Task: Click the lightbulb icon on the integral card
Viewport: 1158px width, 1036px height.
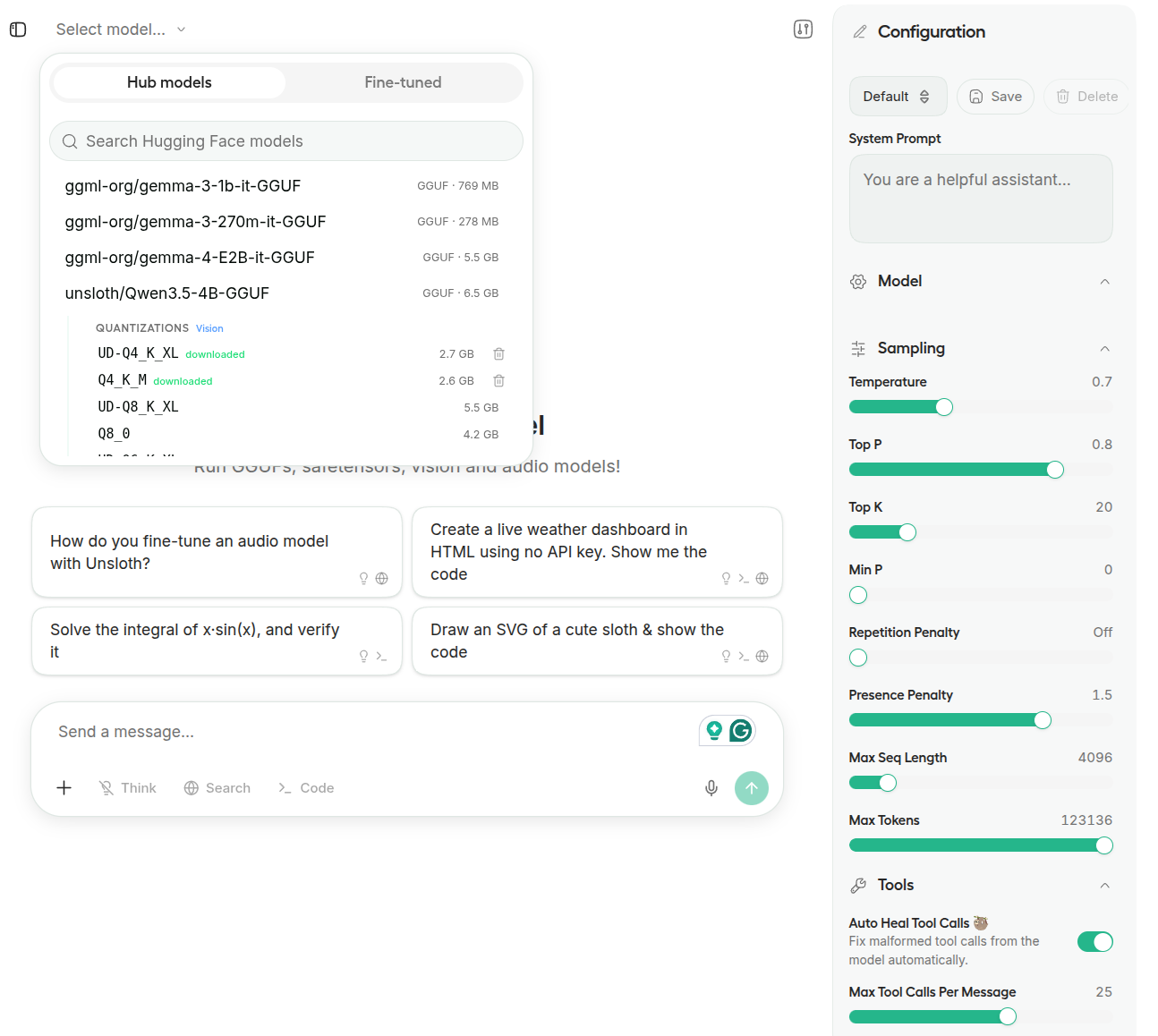Action: (x=363, y=657)
